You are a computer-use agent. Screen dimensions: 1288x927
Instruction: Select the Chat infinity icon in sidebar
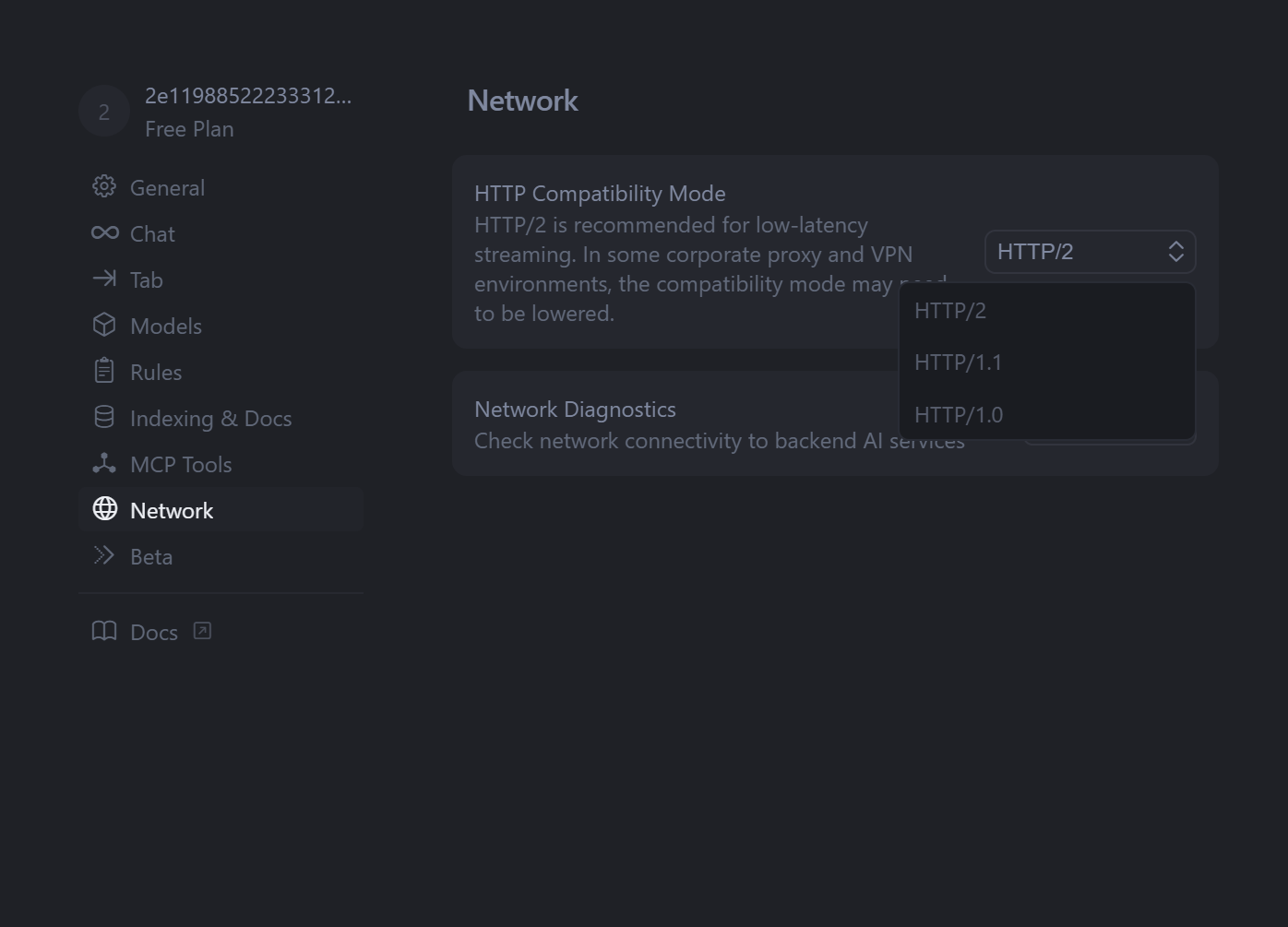click(x=104, y=232)
